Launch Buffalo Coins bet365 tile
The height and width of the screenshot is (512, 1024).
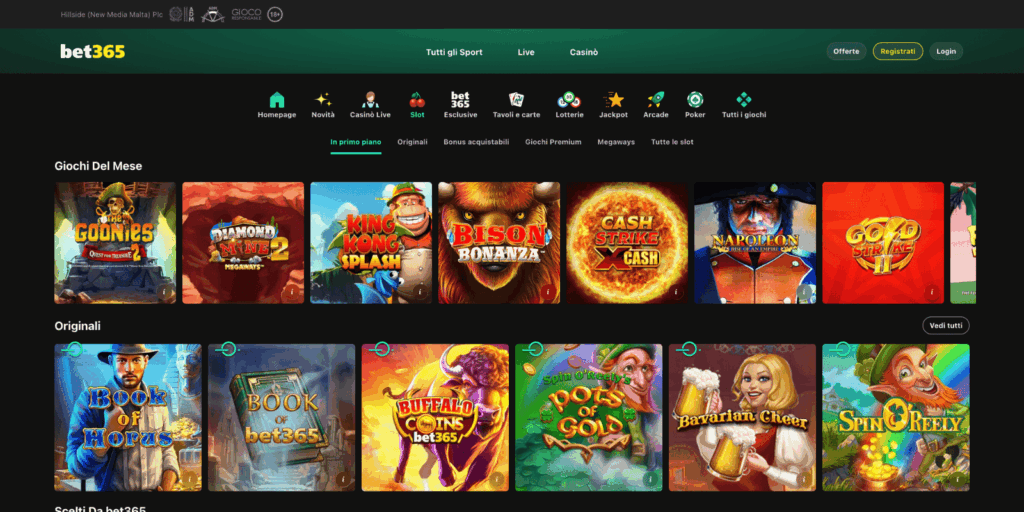pyautogui.click(x=435, y=417)
